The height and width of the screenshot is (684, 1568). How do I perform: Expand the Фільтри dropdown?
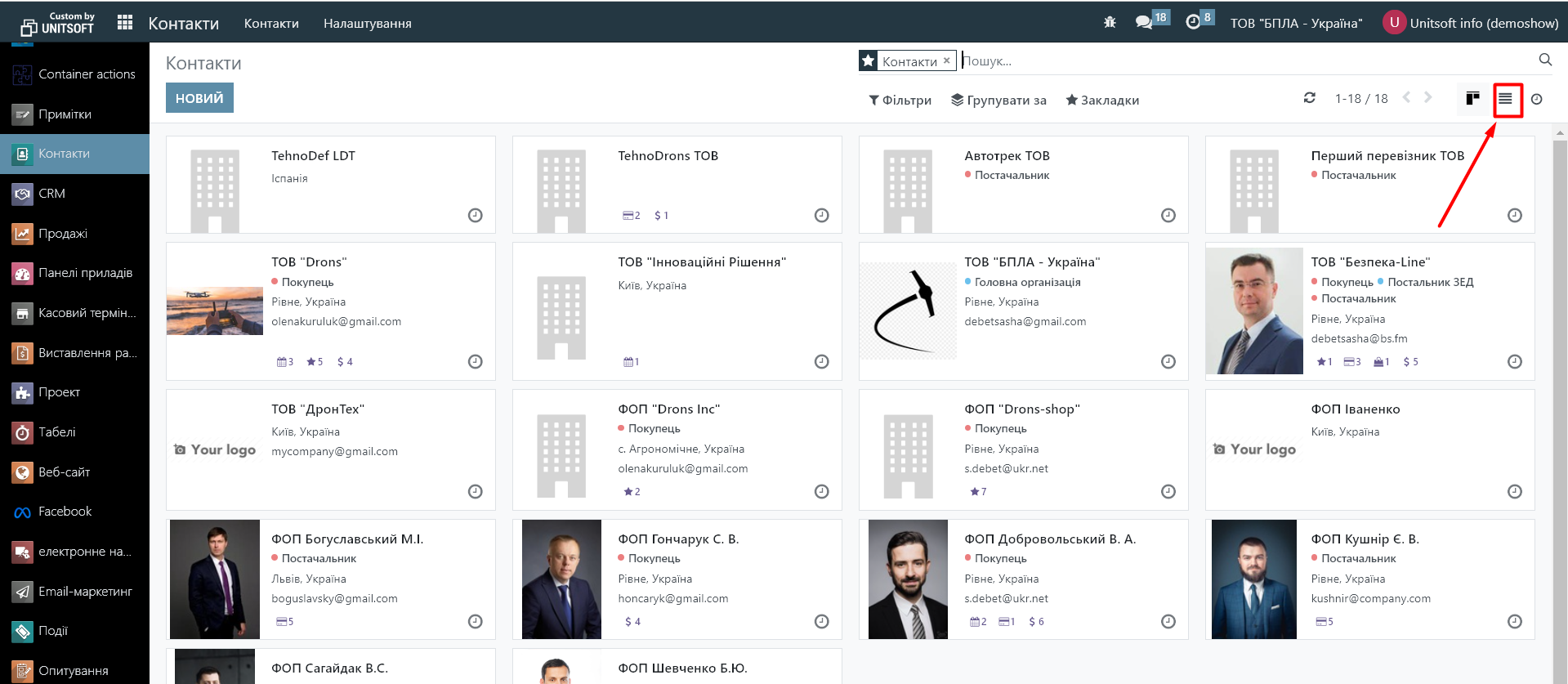point(900,100)
